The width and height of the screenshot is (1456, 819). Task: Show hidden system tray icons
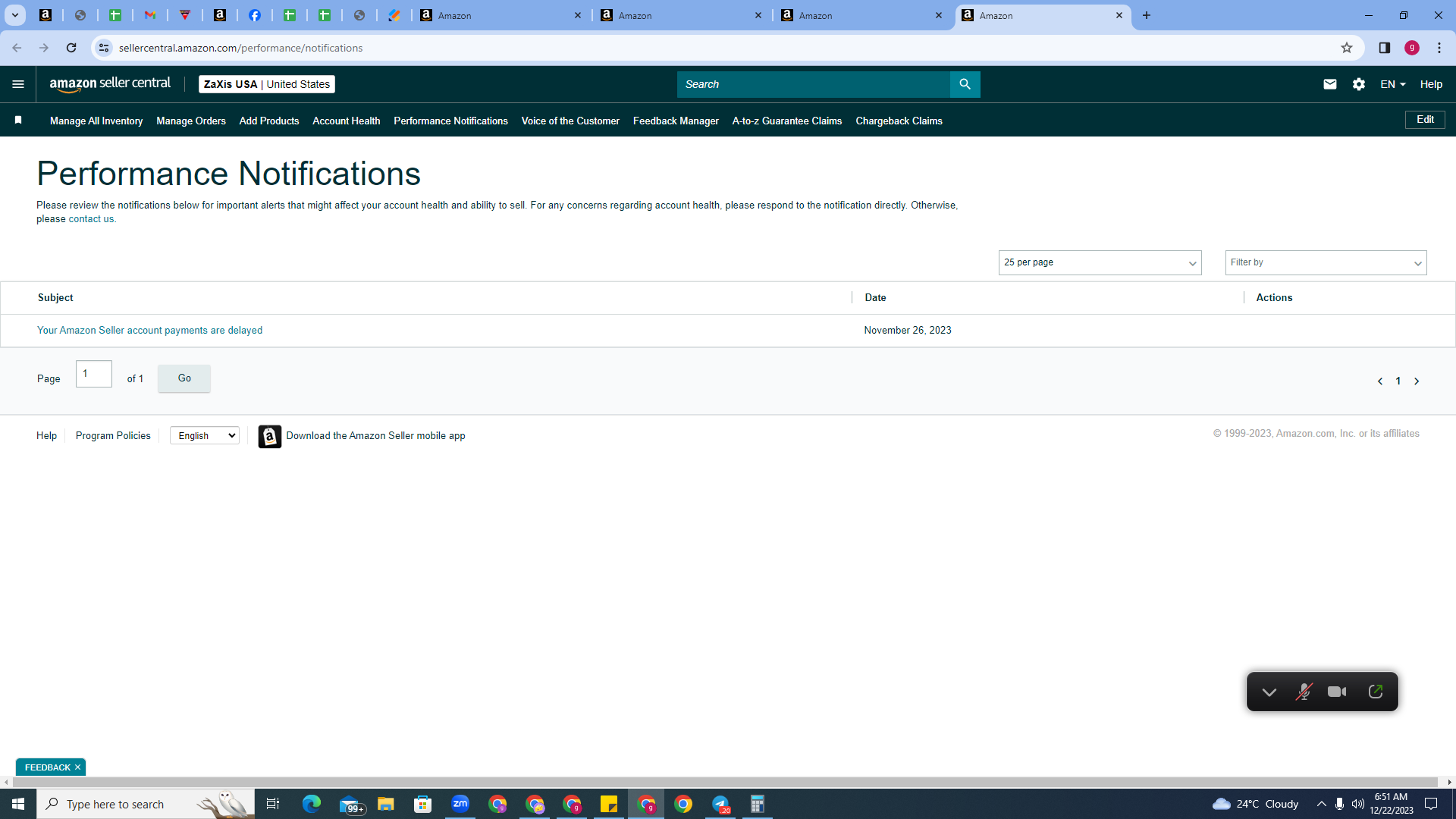1321,804
